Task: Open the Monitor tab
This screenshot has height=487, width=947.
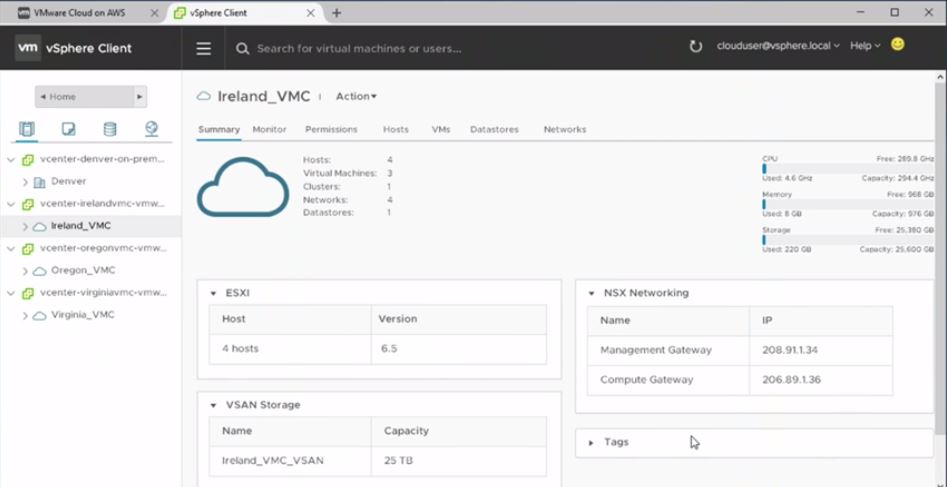Action: point(269,129)
